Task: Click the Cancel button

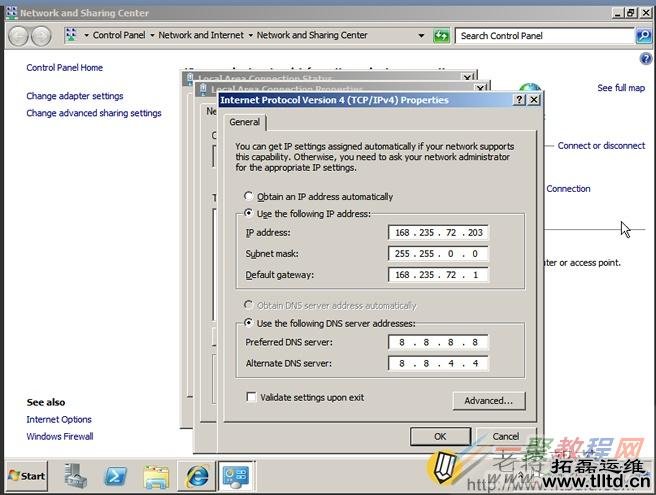Action: coord(505,436)
